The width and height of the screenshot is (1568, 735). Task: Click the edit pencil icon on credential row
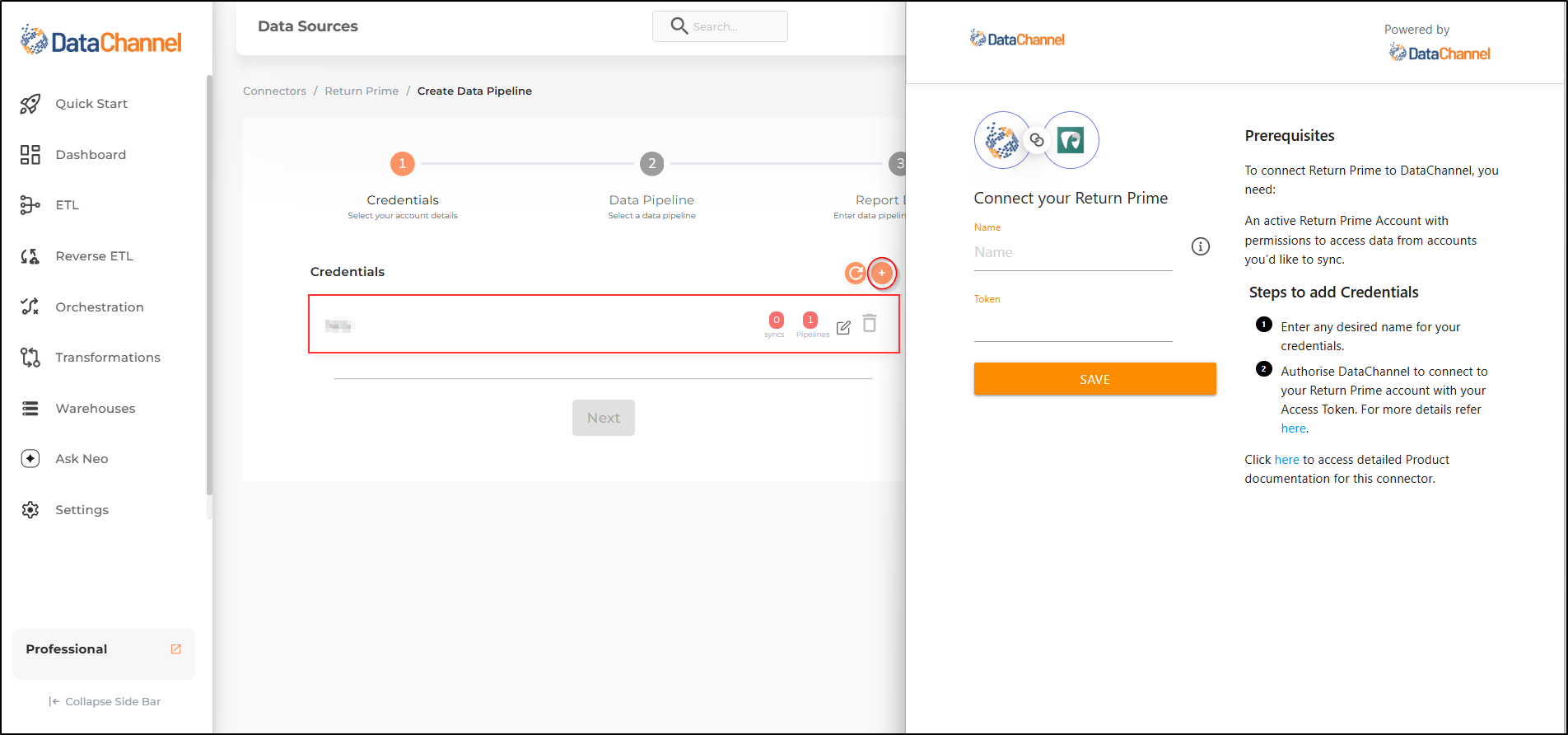[843, 327]
